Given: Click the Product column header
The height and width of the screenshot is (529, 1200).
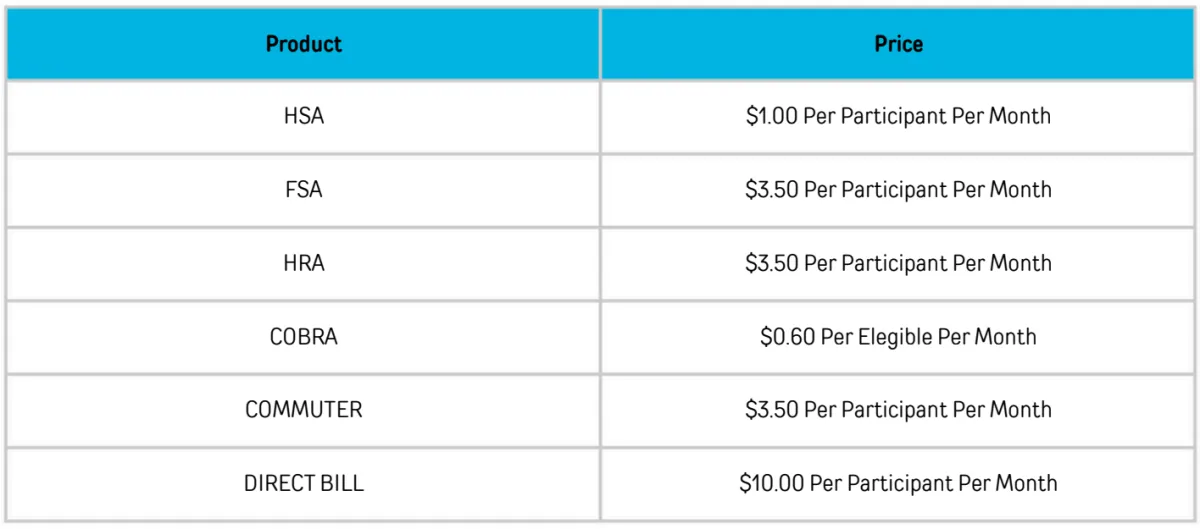Looking at the screenshot, I should pos(303,44).
